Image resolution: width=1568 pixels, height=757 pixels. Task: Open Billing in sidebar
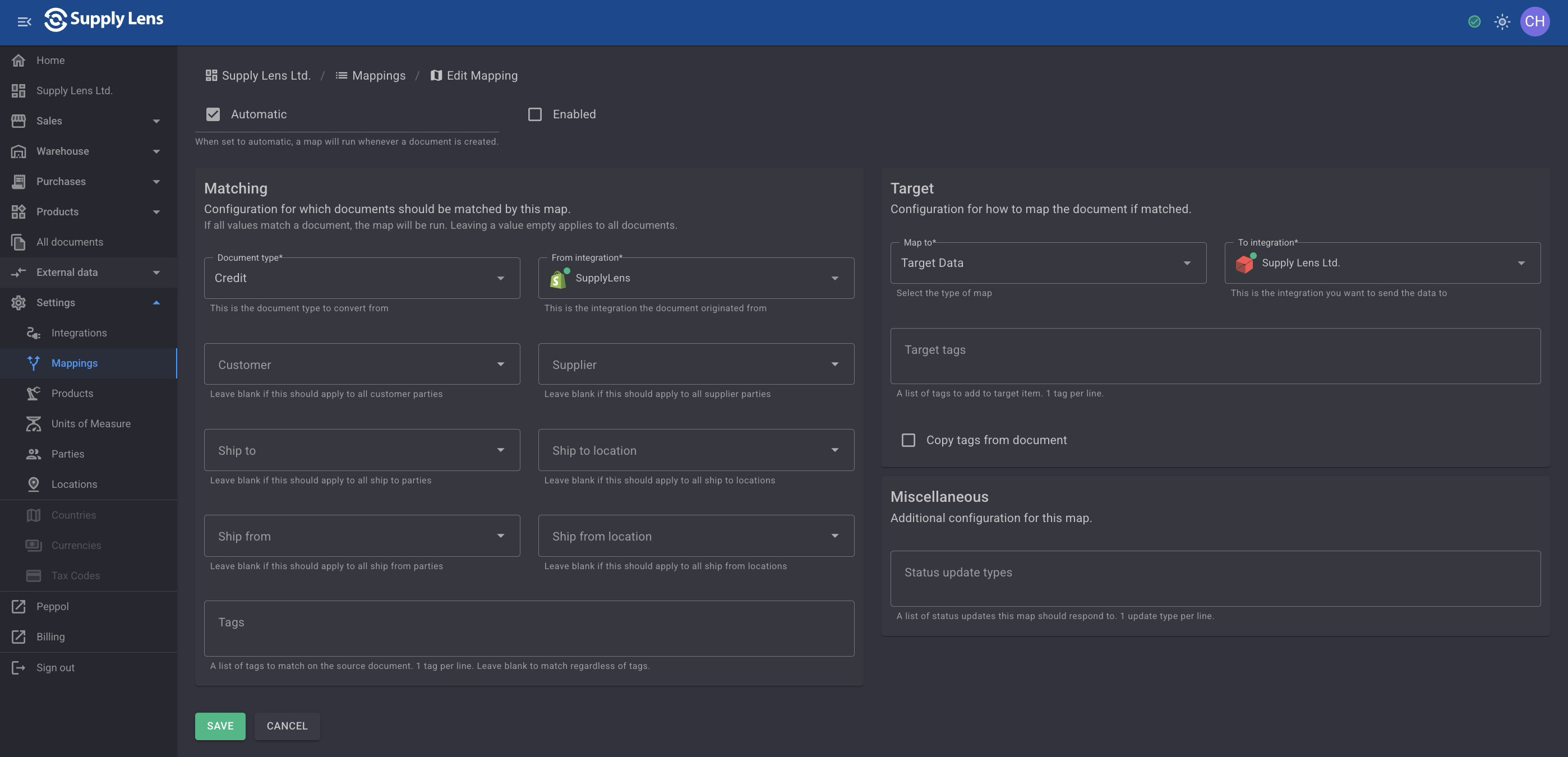(x=88, y=637)
